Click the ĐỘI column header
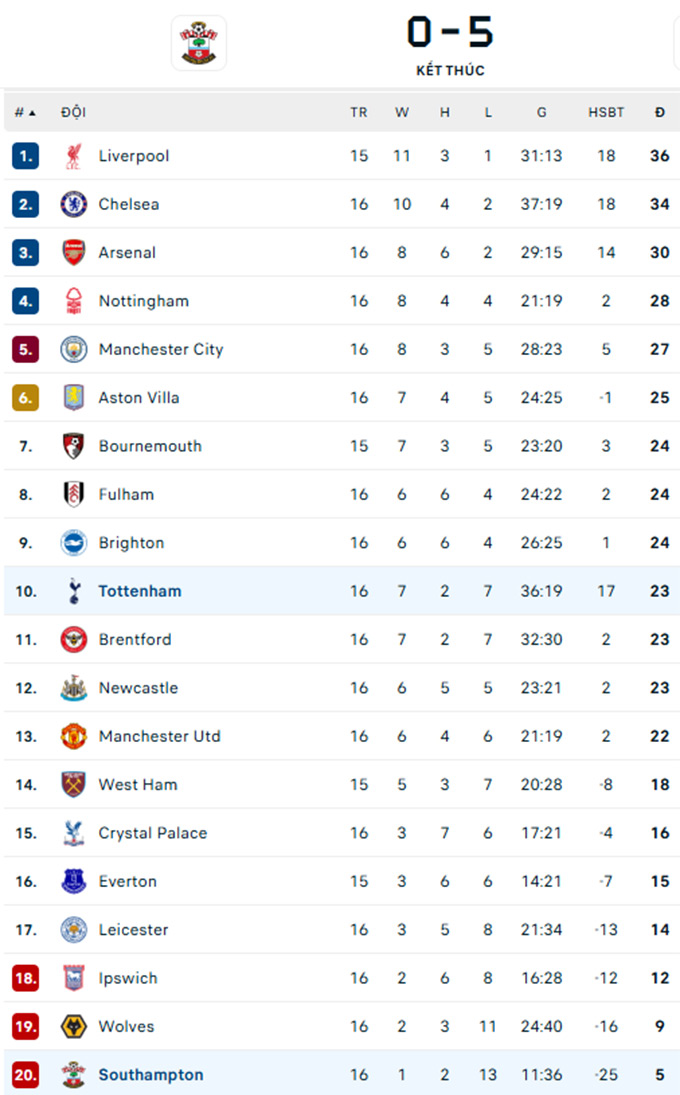The width and height of the screenshot is (680, 1095). pos(73,112)
